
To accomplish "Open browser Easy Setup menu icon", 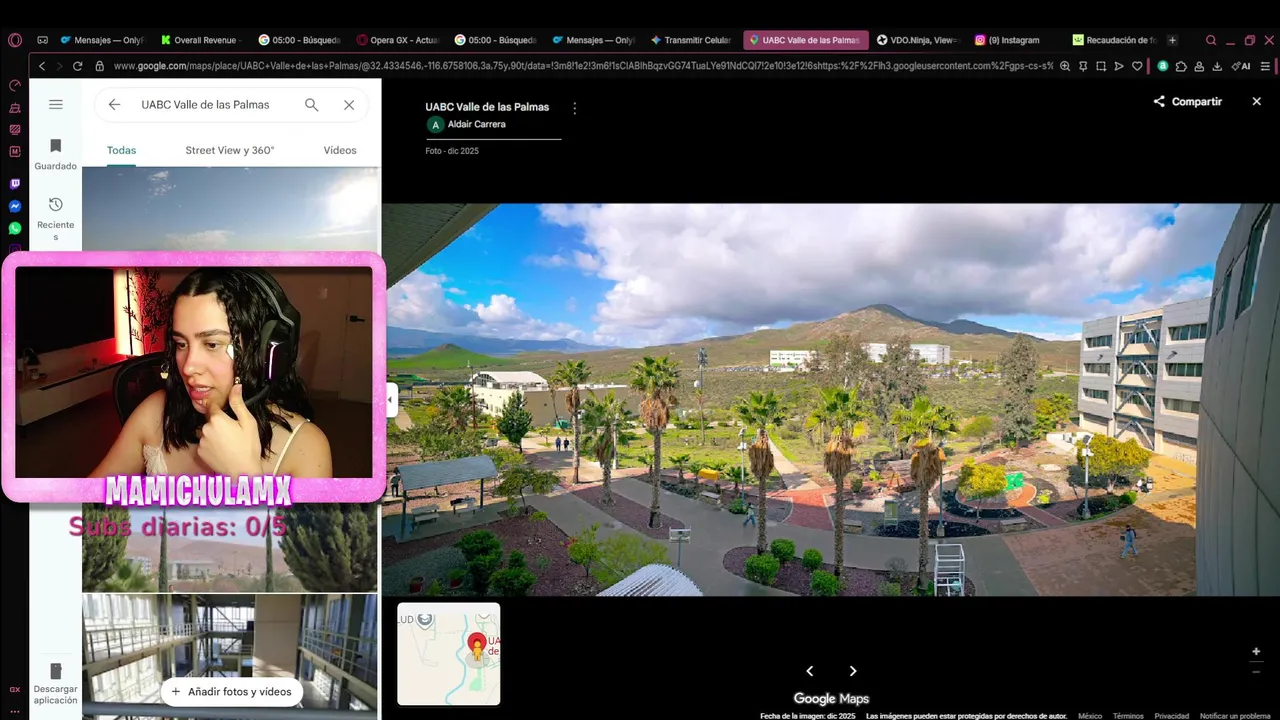I will coord(1266,66).
